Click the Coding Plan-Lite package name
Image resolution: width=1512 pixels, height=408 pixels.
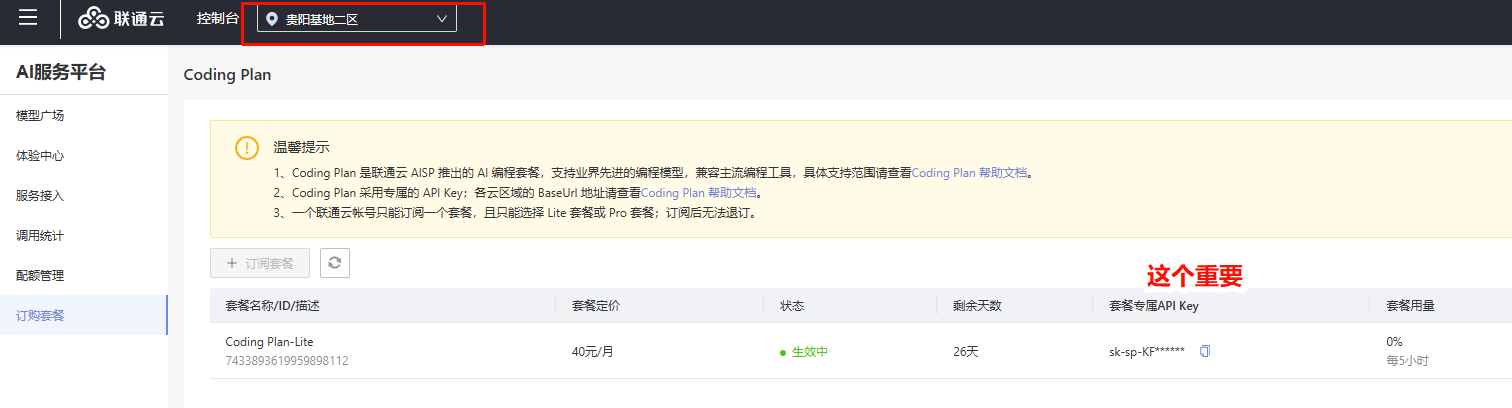click(x=269, y=342)
